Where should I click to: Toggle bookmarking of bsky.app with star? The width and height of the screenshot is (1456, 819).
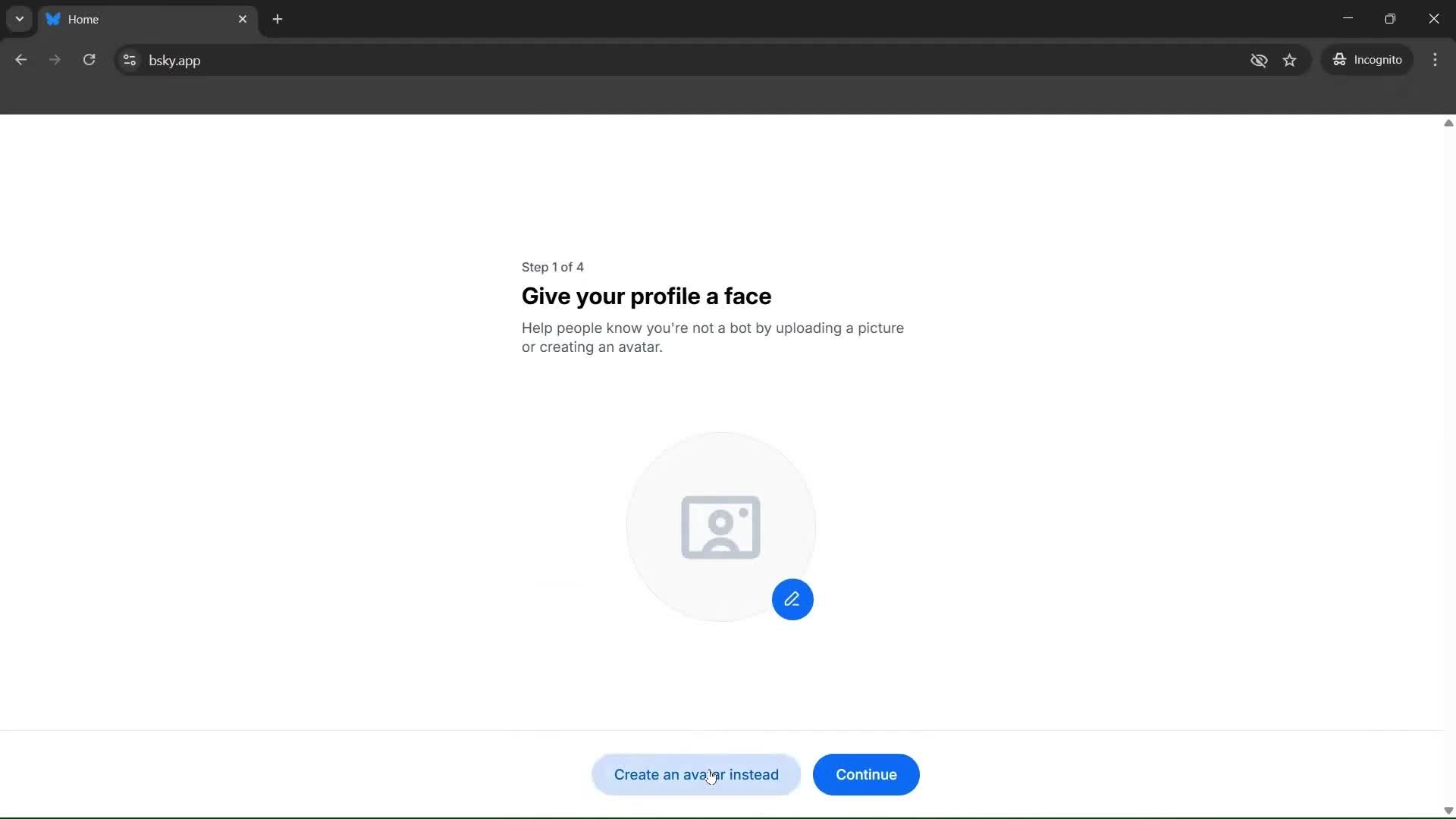[x=1290, y=60]
